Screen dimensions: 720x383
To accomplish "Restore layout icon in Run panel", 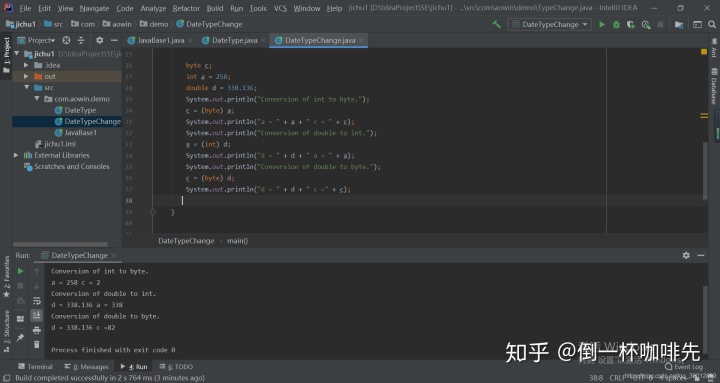I will [20, 318].
